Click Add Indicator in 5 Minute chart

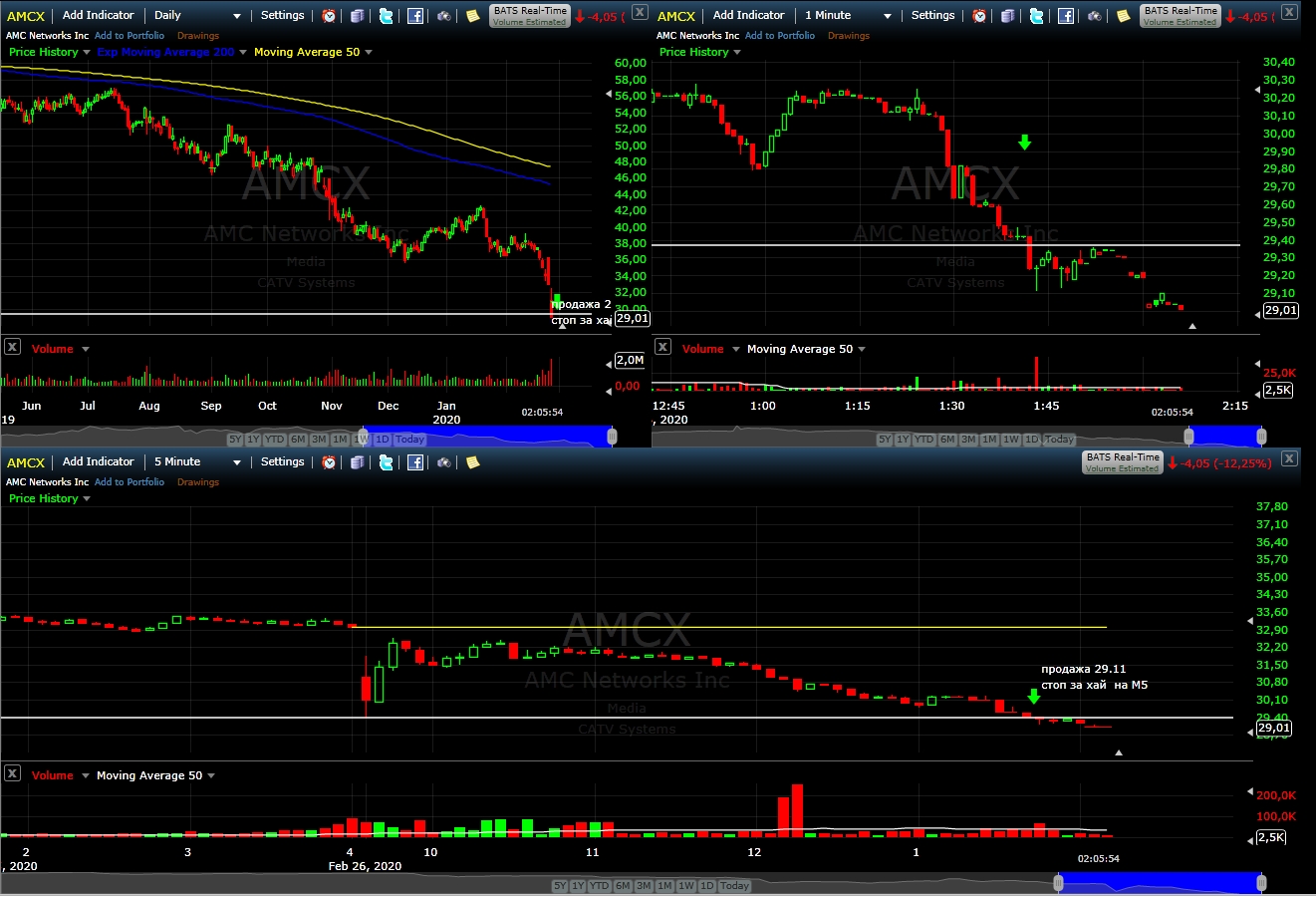click(98, 462)
